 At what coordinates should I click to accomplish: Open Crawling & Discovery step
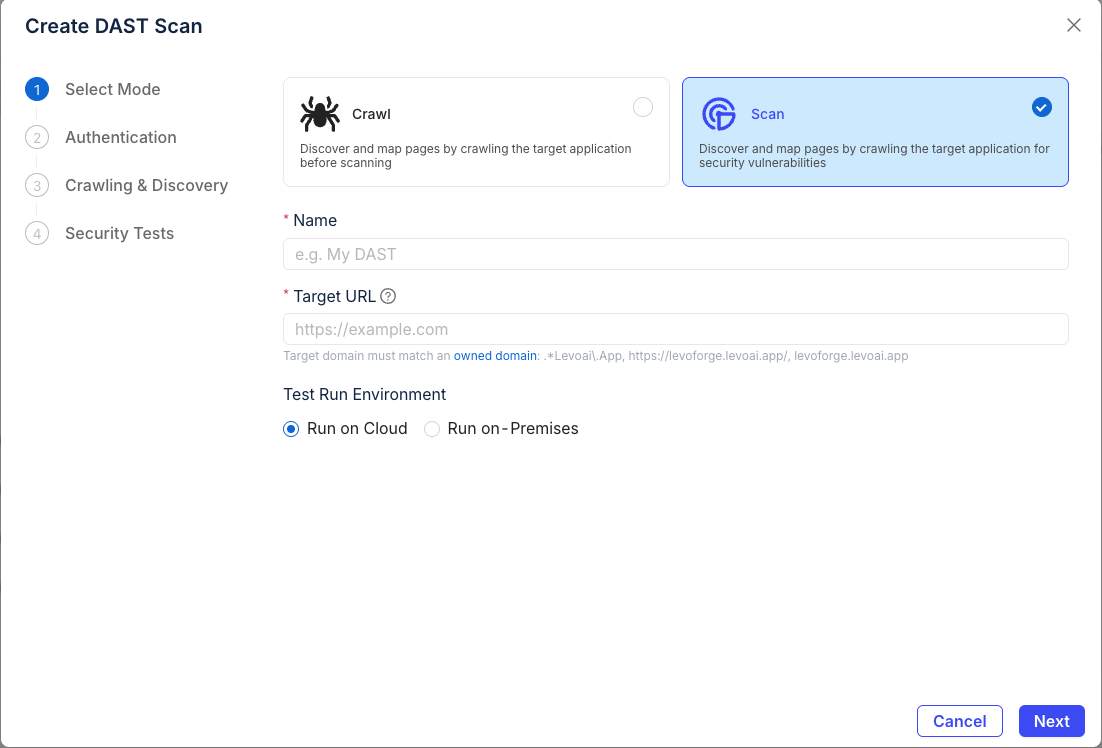pos(146,186)
